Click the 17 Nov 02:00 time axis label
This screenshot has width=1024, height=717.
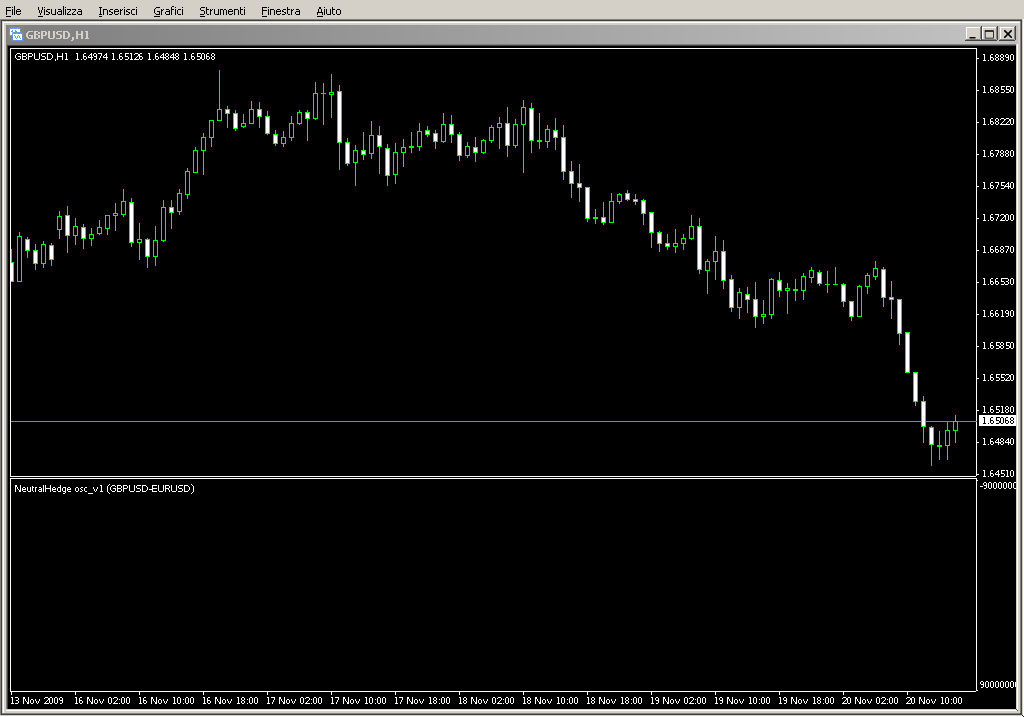coord(294,701)
